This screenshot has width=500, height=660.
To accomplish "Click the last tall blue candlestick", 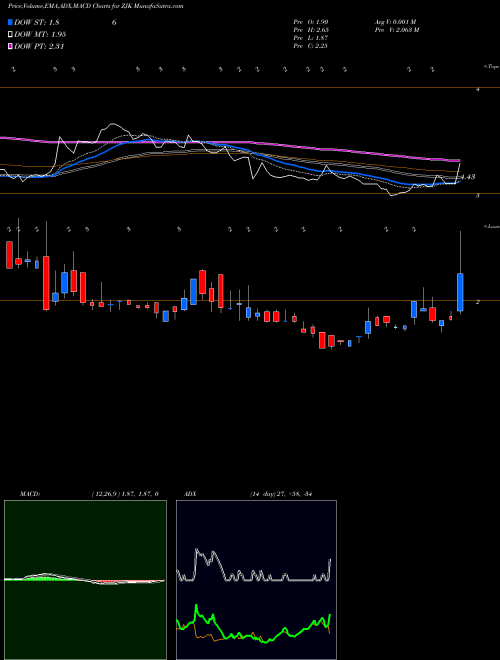I will (460, 292).
